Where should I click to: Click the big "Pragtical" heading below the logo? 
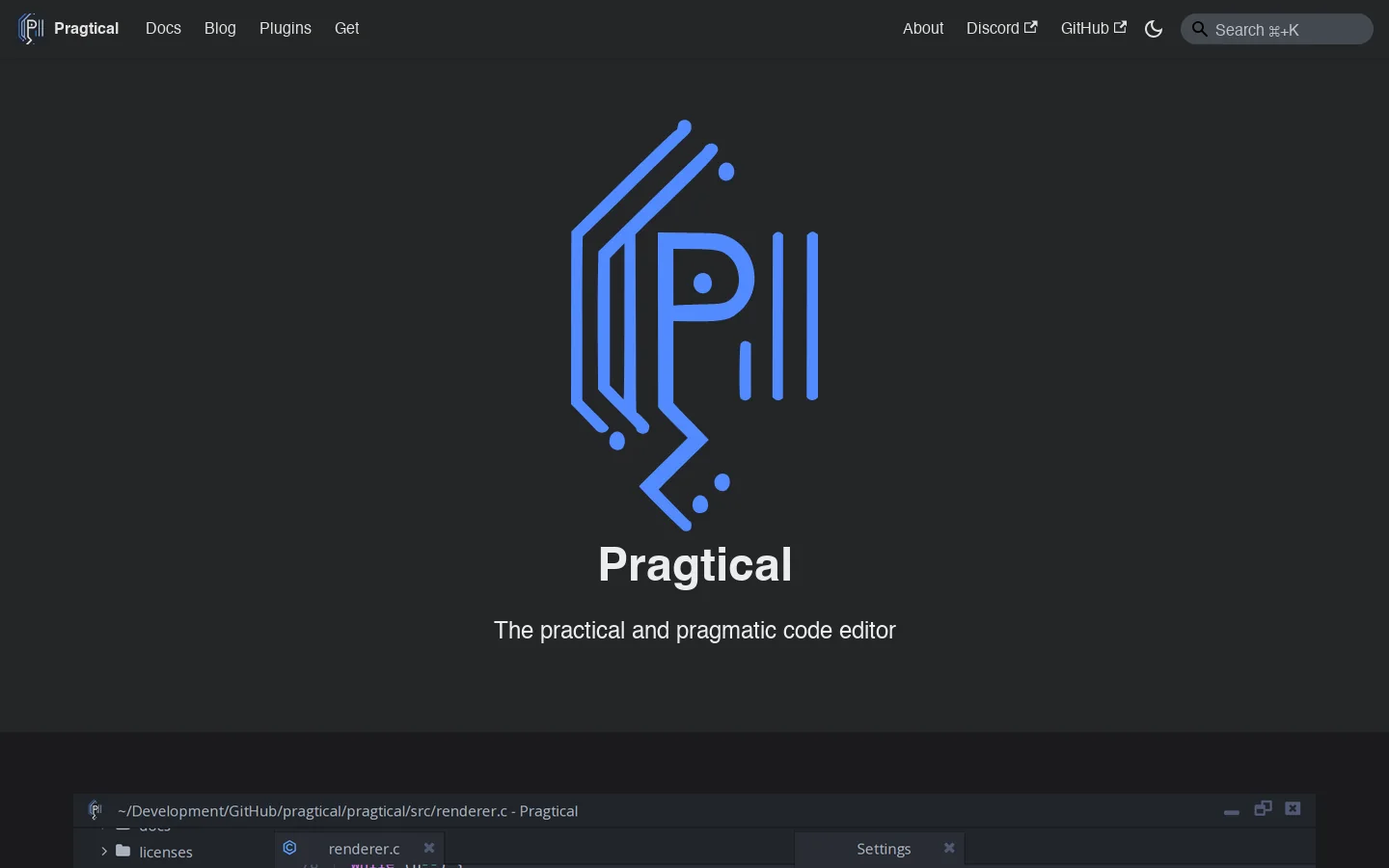[694, 564]
